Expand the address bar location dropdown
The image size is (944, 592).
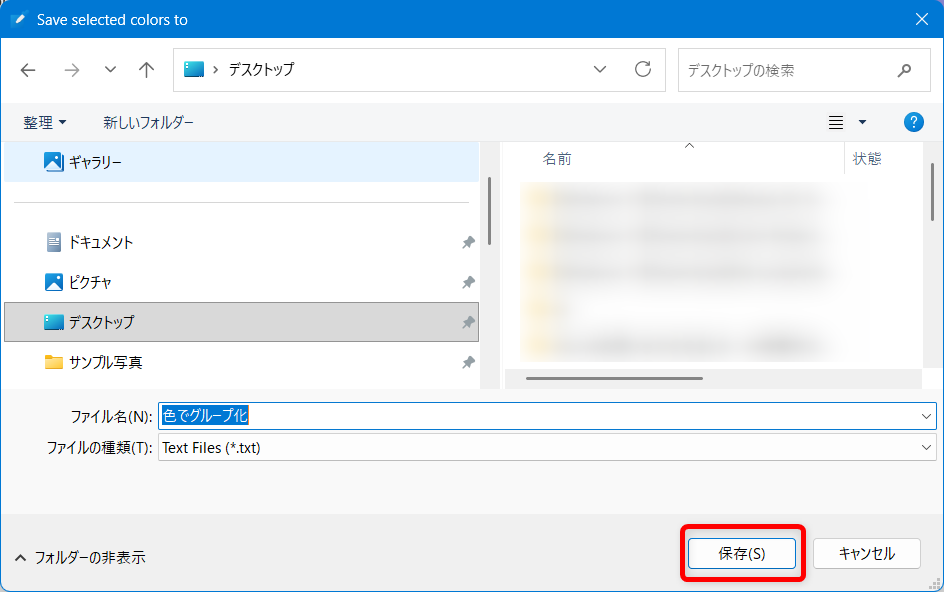pos(599,70)
